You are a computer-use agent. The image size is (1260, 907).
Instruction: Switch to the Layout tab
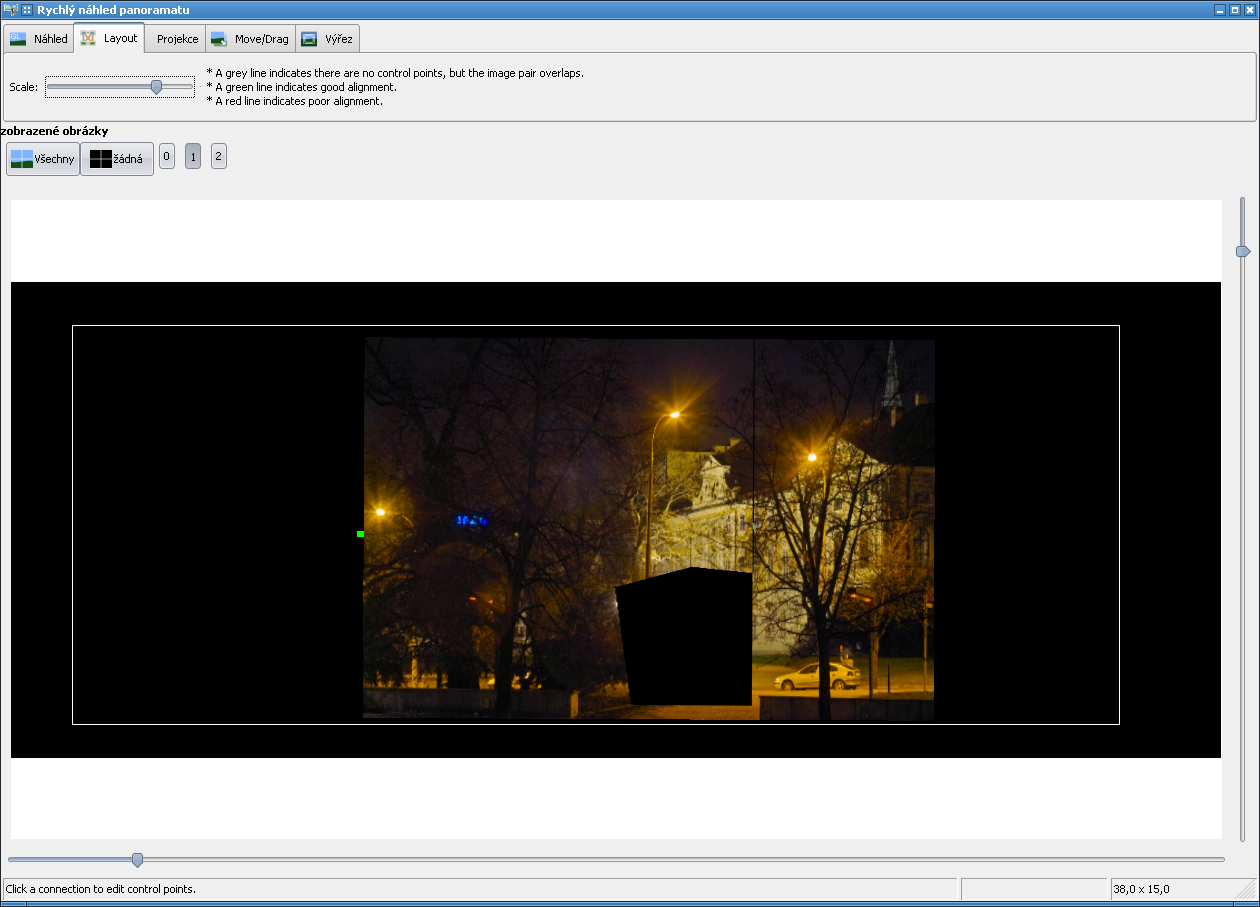109,38
